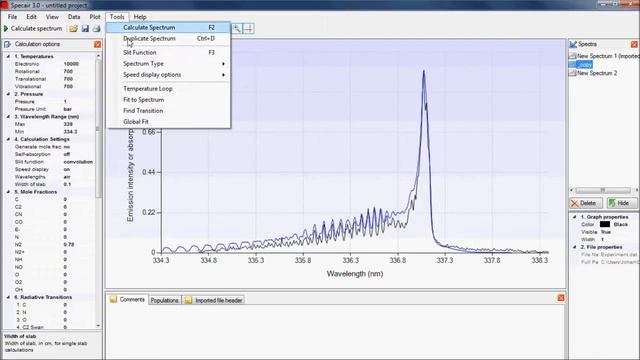Click the Spectra list horizontal scrollbar thumb
Viewport: 640px width, 360px height.
[603, 191]
